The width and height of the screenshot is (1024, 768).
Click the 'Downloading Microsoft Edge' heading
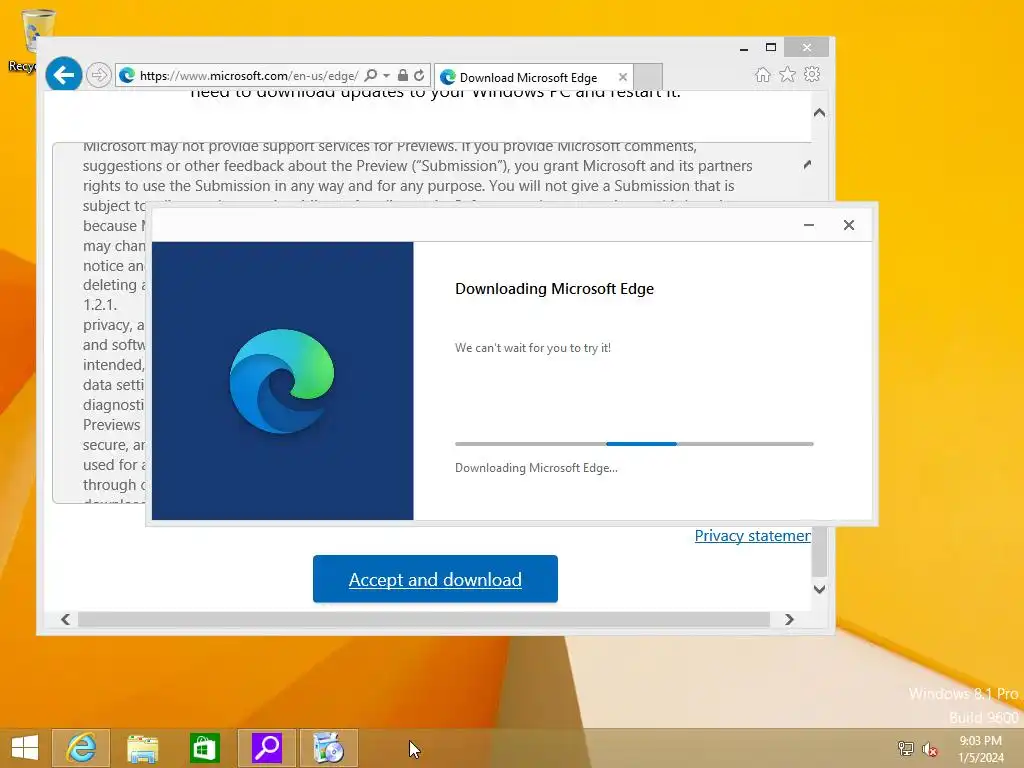coord(554,289)
